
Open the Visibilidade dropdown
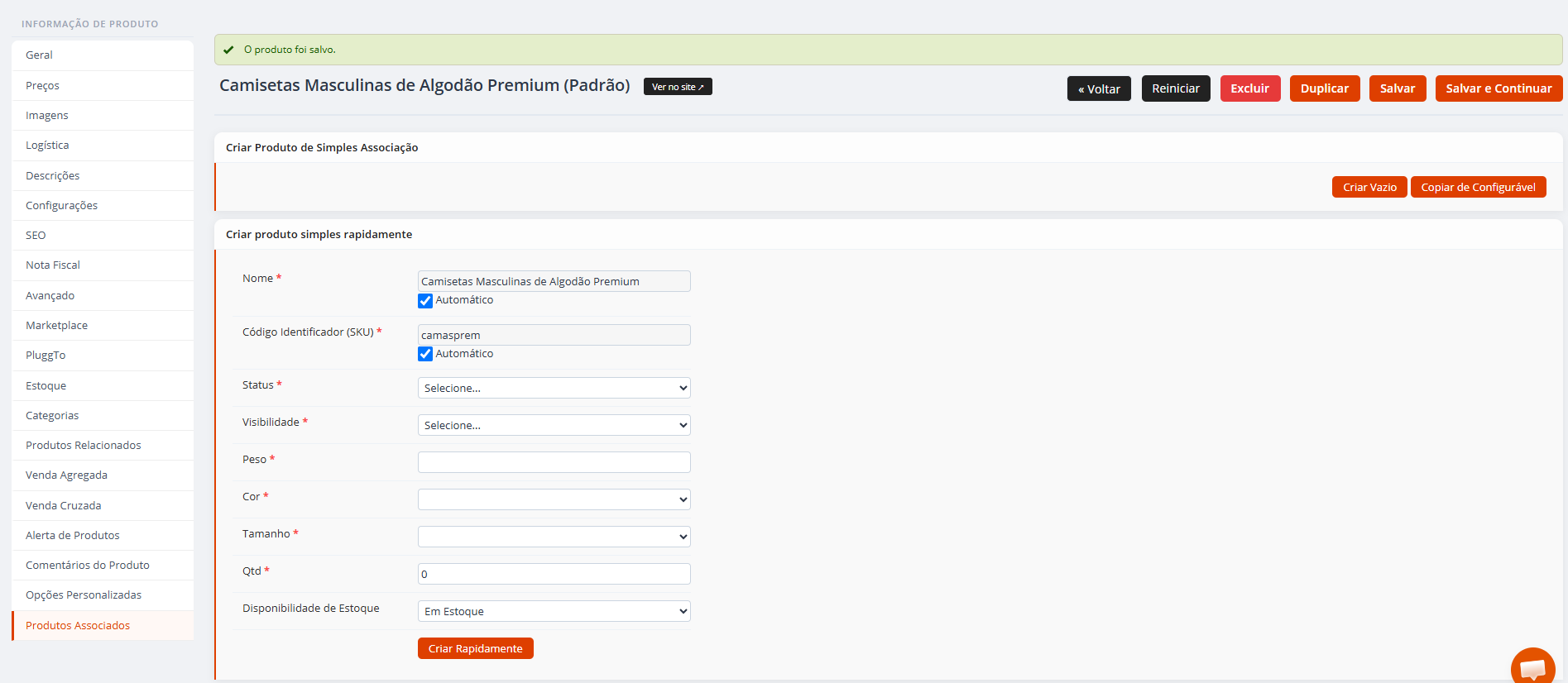tap(554, 425)
